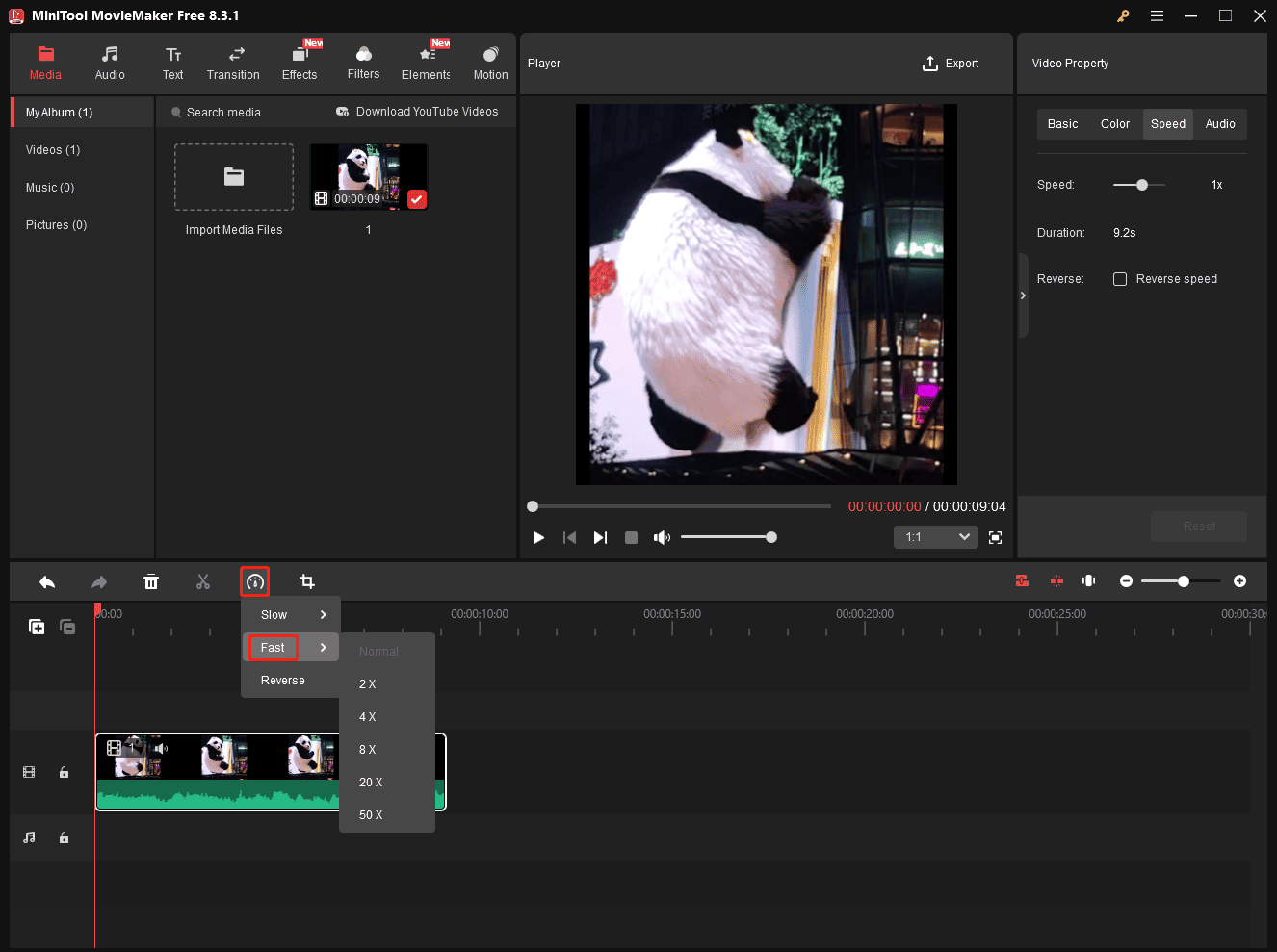Click the Split scissors icon

pos(203,581)
